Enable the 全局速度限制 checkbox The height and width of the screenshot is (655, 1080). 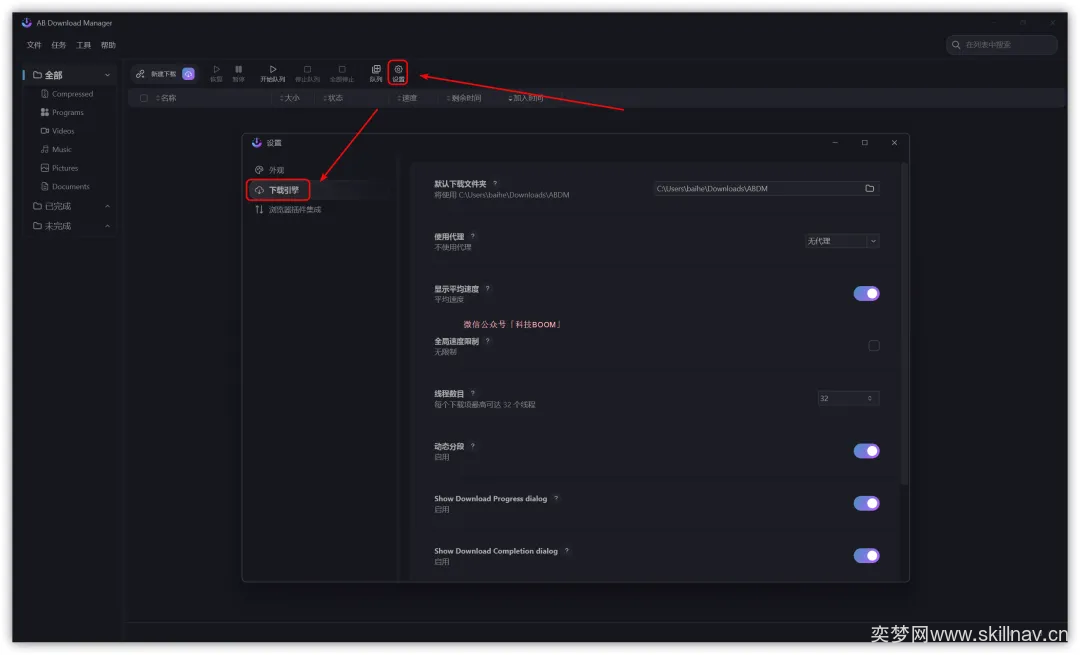(x=874, y=346)
